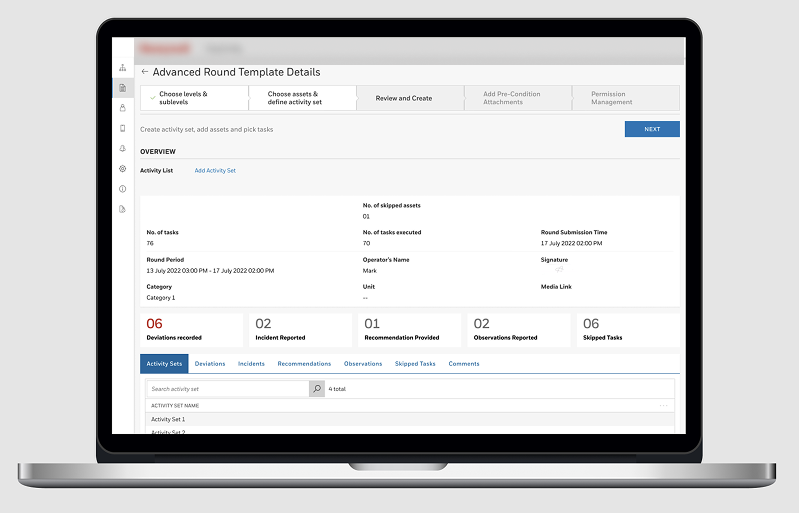Image resolution: width=799 pixels, height=513 pixels.
Task: Click the Deviations recorded summary card
Action: [191, 330]
